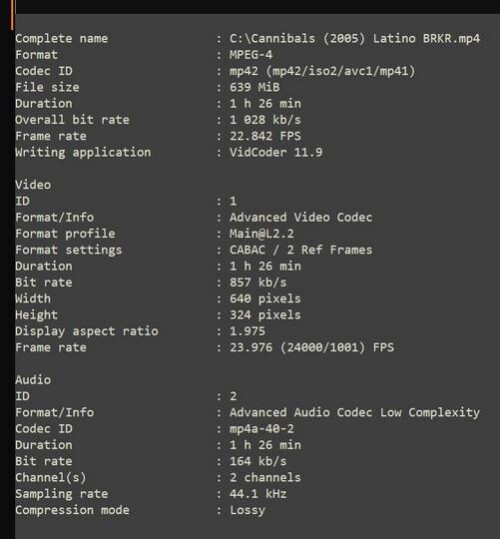Select the CABAC / 2 Ref Frames text
Viewport: 500px width, 539px height.
[x=301, y=250]
